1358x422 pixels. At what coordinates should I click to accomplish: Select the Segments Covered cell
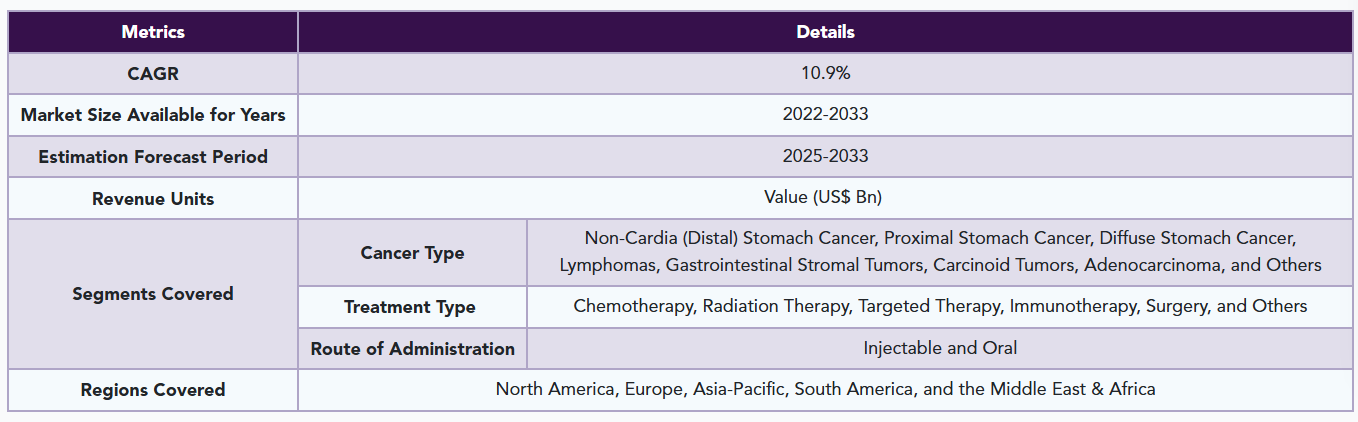pyautogui.click(x=153, y=294)
